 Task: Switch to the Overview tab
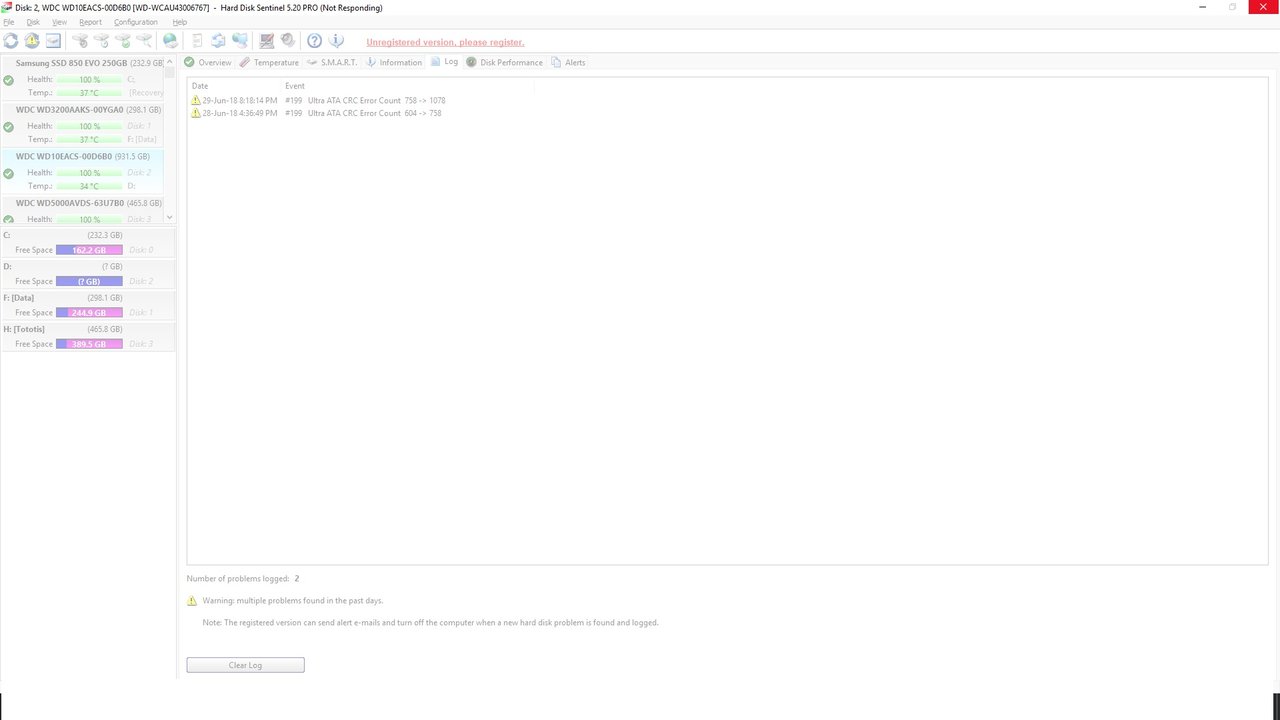208,62
